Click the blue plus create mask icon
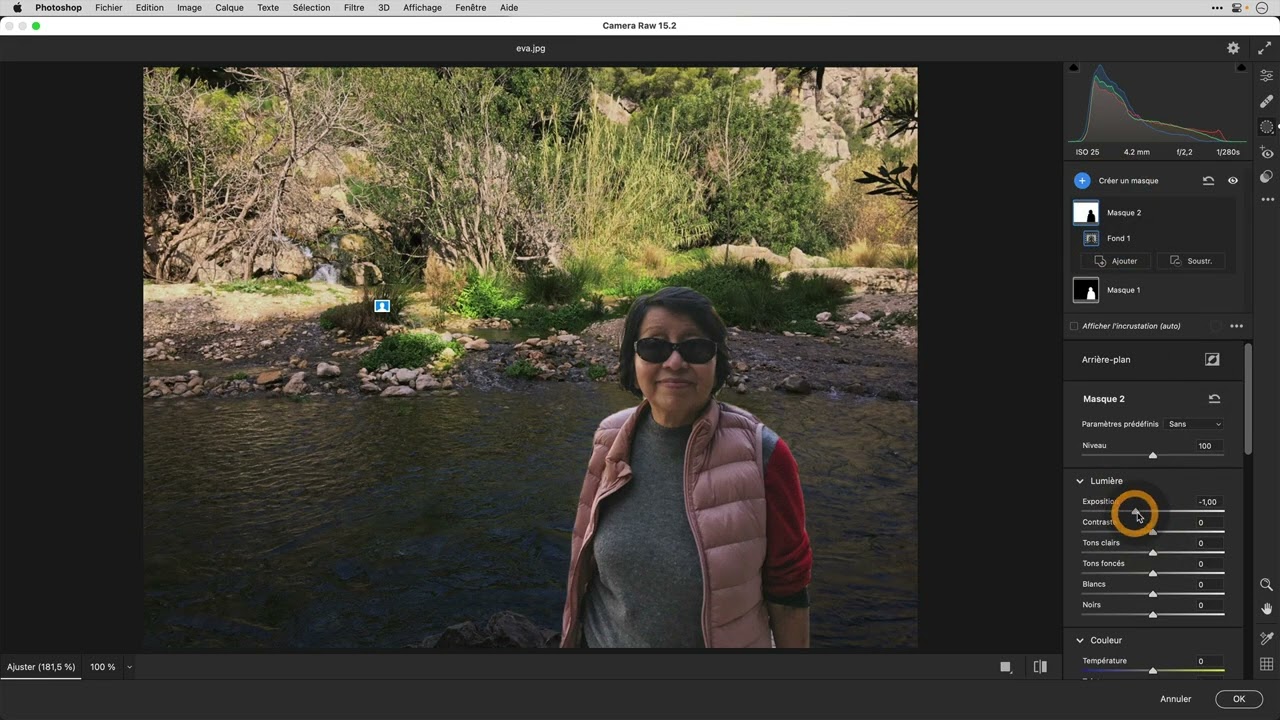Screen dimensions: 1280x720 [1082, 181]
